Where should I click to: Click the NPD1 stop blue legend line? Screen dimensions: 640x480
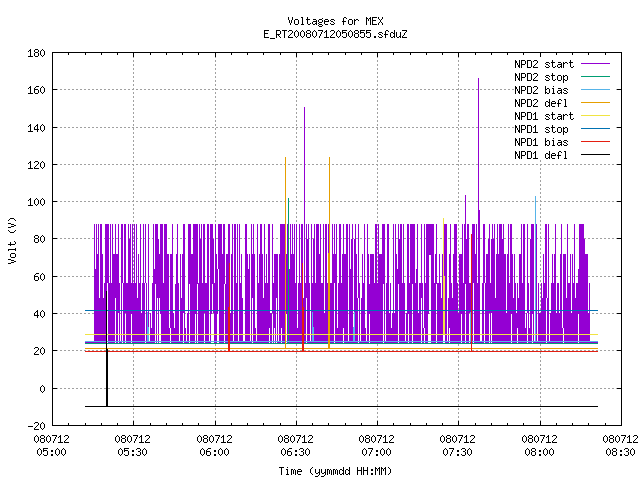pyautogui.click(x=595, y=129)
